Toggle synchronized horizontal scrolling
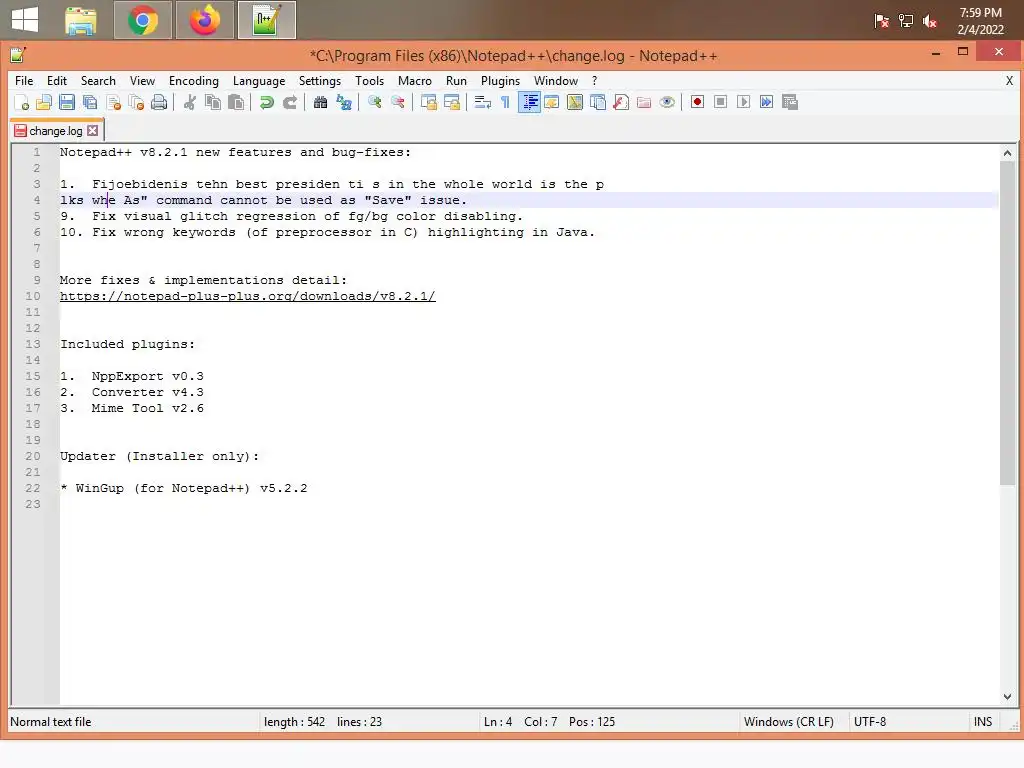The image size is (1024, 768). tap(451, 103)
